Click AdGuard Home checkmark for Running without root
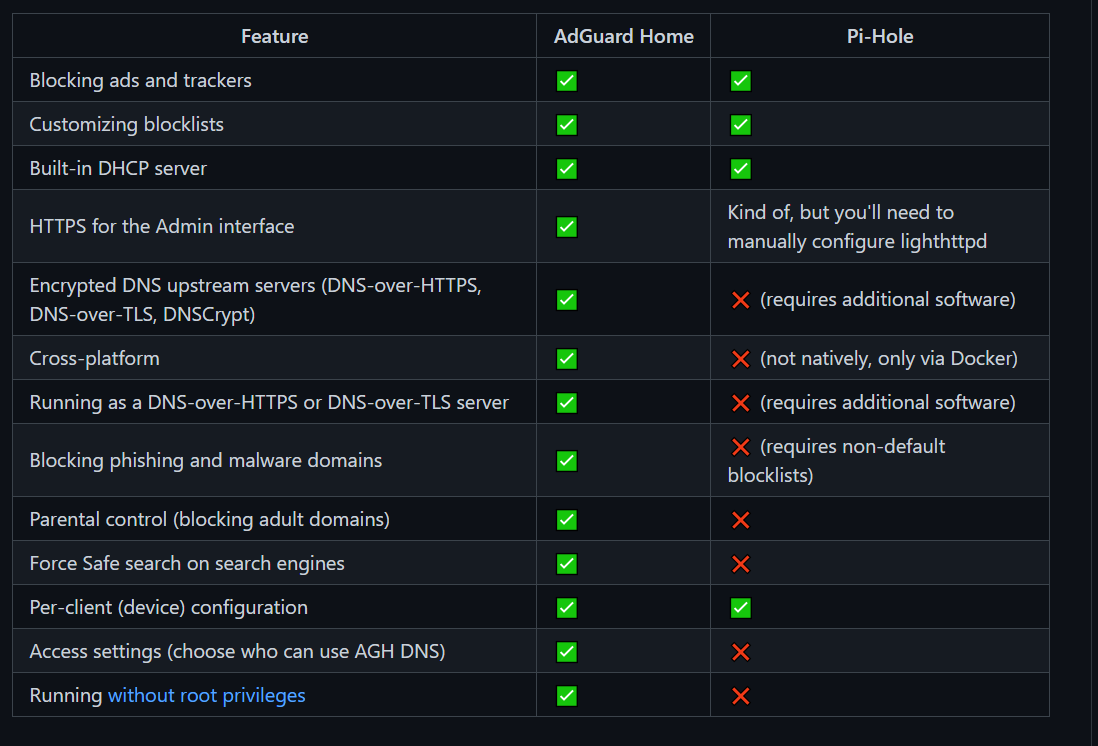Screen dimensions: 1098x746 click(x=567, y=696)
